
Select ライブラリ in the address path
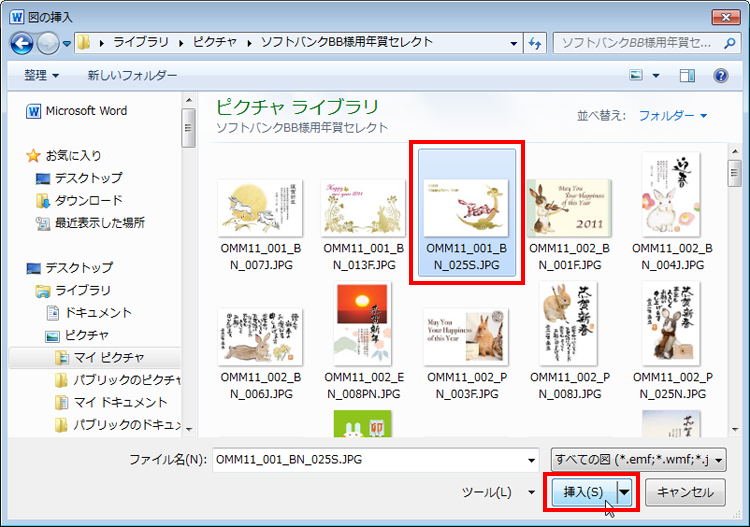pos(141,42)
